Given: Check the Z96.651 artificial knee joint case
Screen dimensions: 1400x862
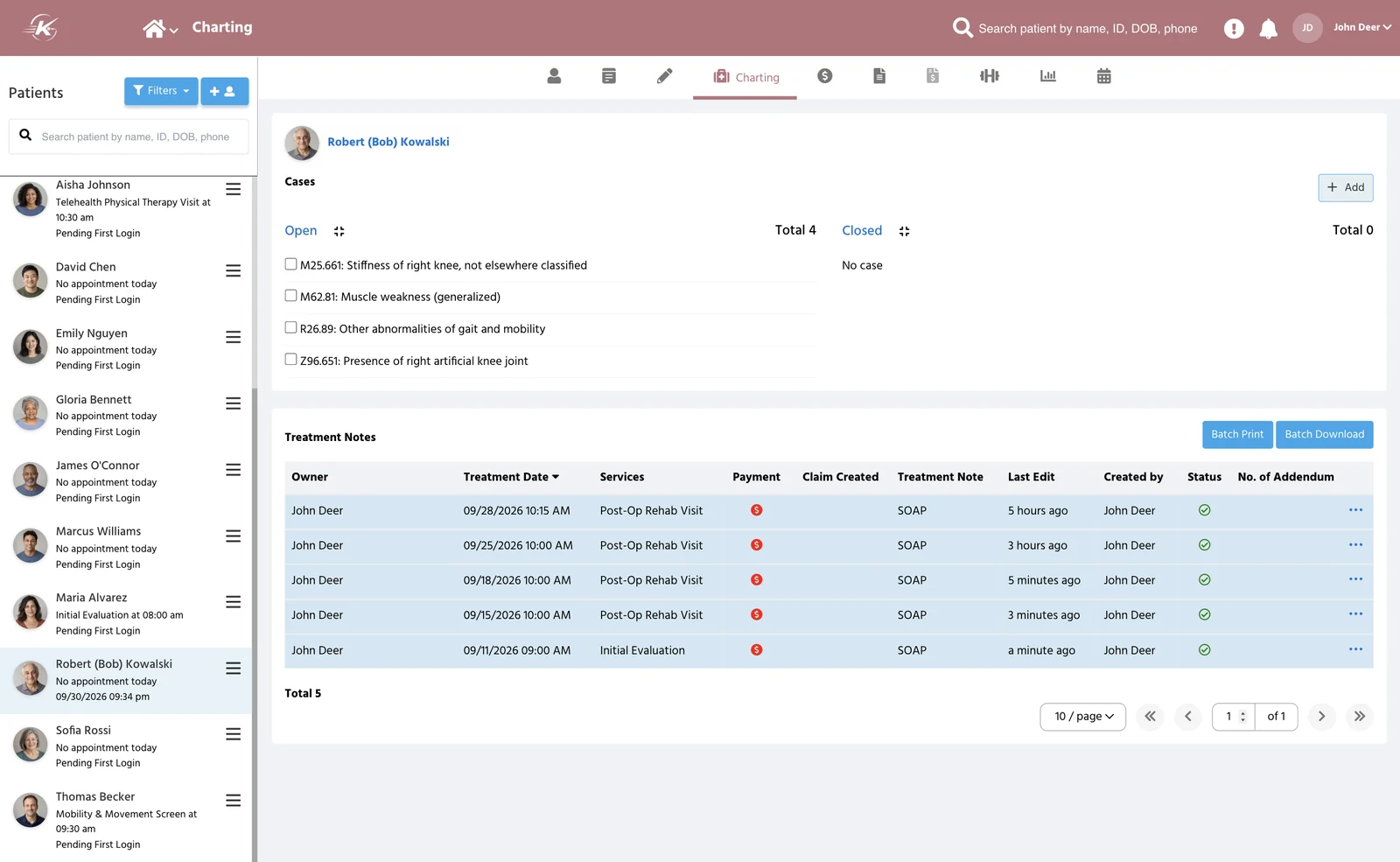Looking at the screenshot, I should [x=290, y=360].
